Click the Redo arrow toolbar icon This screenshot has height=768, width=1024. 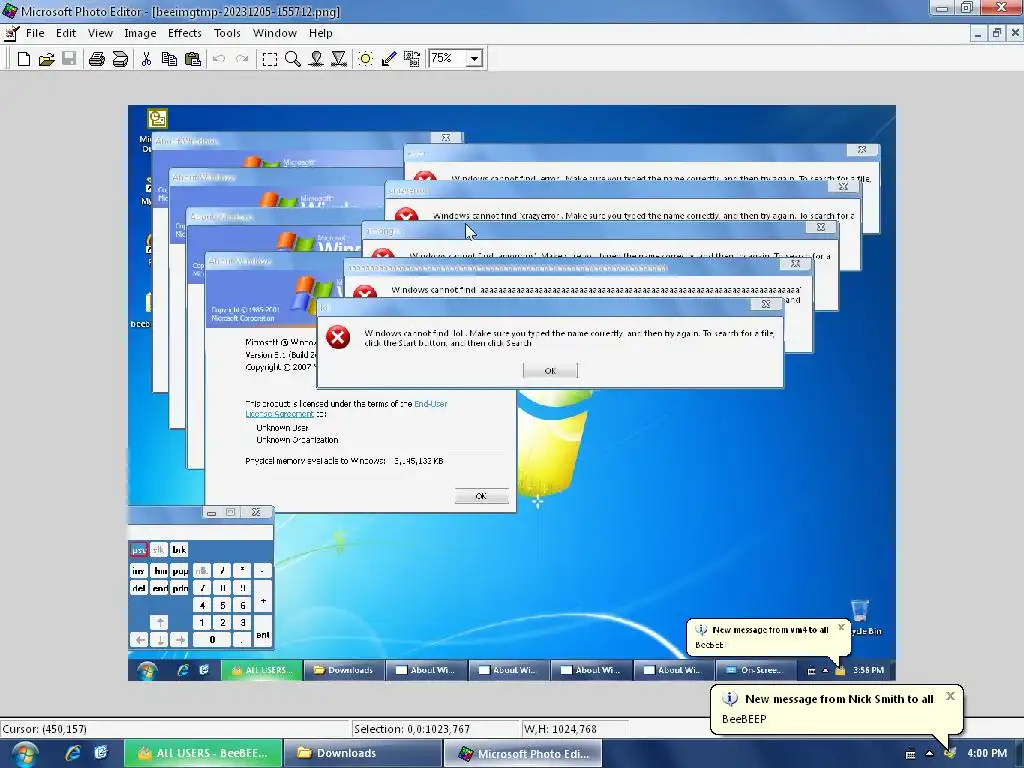coord(242,59)
